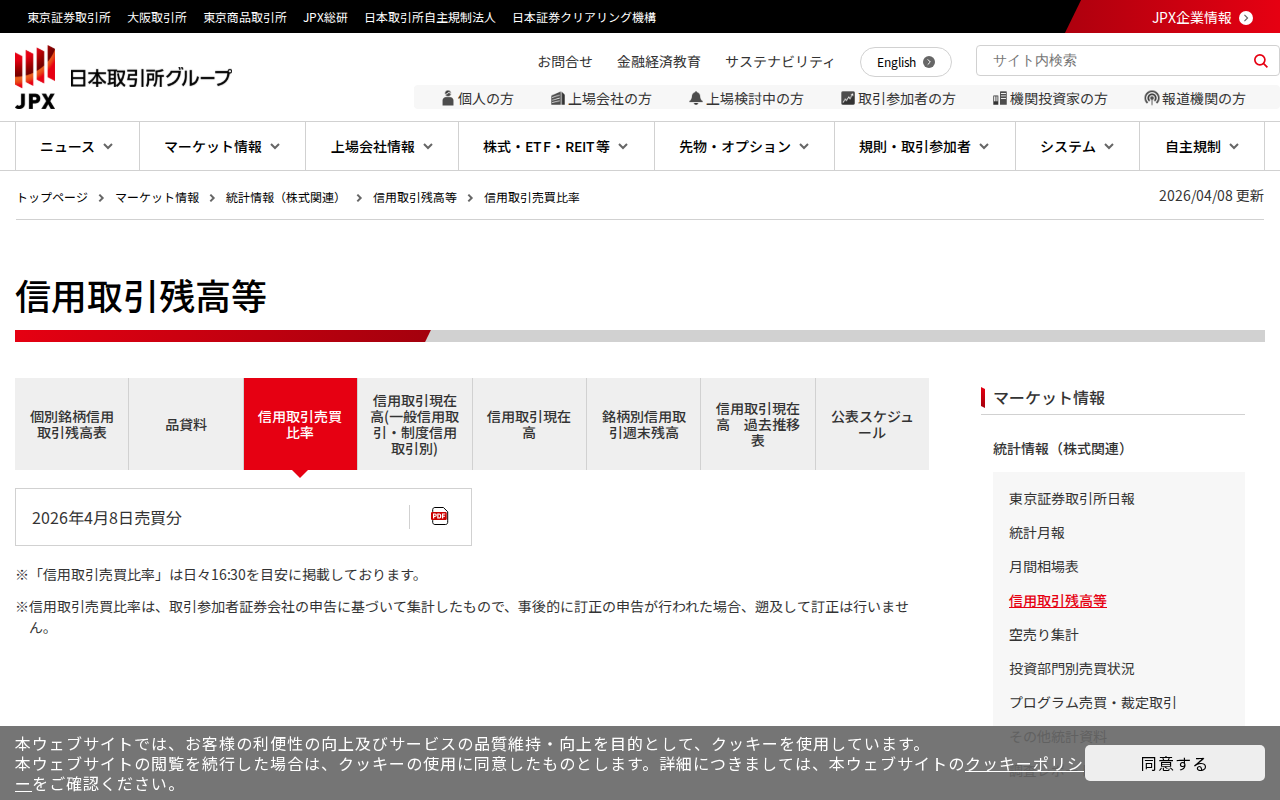
Task: Click the red search magnifier icon
Action: (1260, 61)
